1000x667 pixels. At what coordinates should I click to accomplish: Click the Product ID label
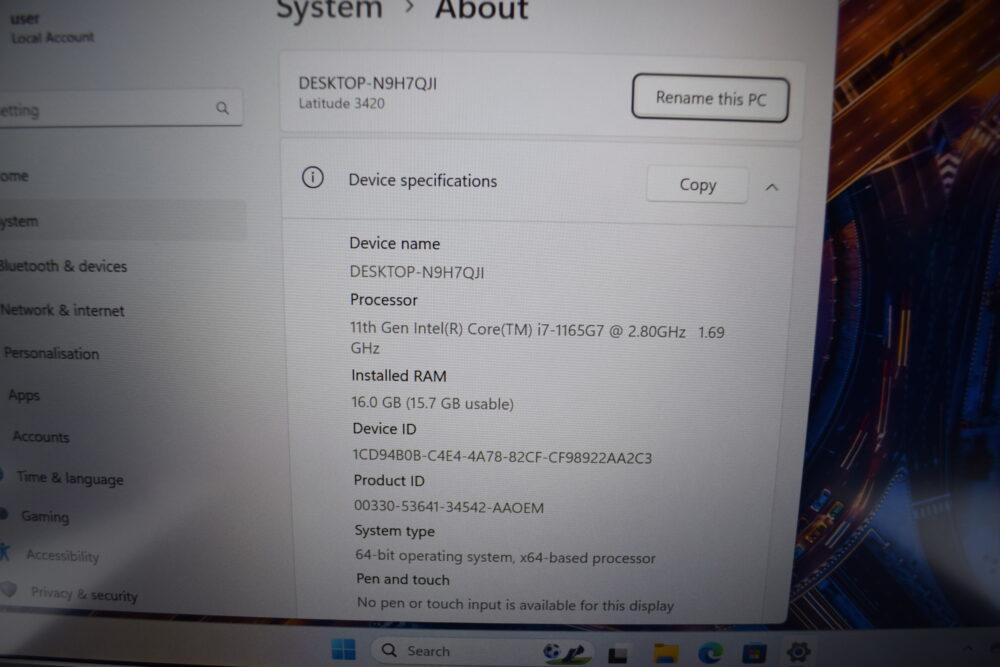389,480
